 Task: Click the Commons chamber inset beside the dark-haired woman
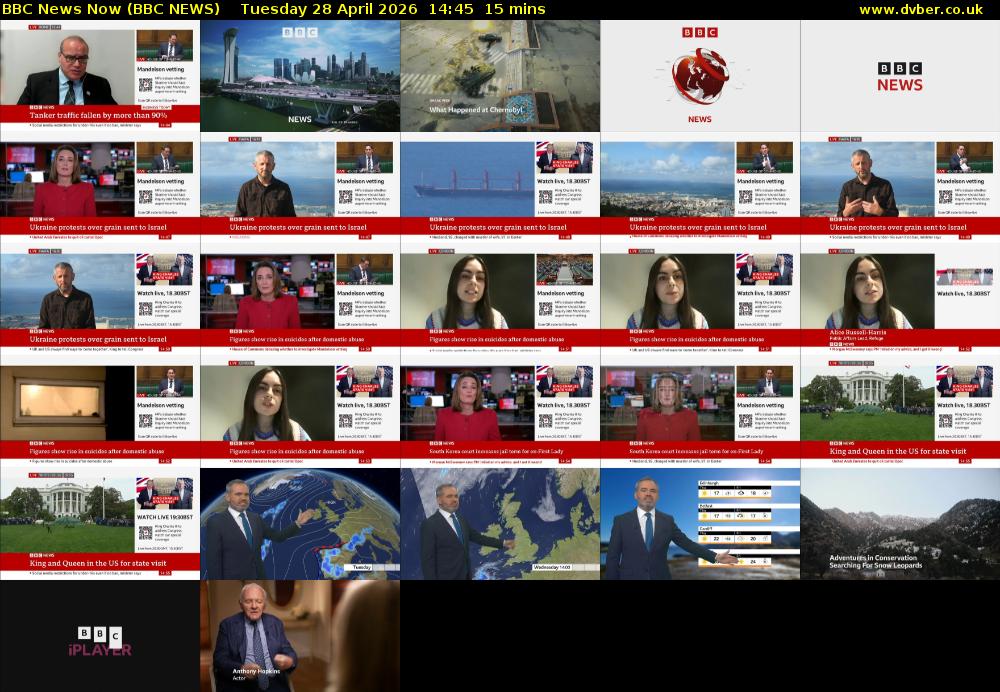(564, 270)
